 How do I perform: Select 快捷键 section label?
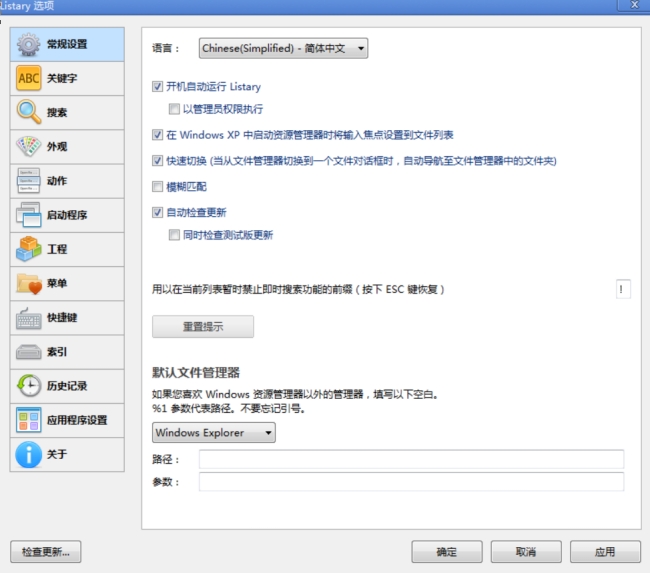tap(62, 318)
